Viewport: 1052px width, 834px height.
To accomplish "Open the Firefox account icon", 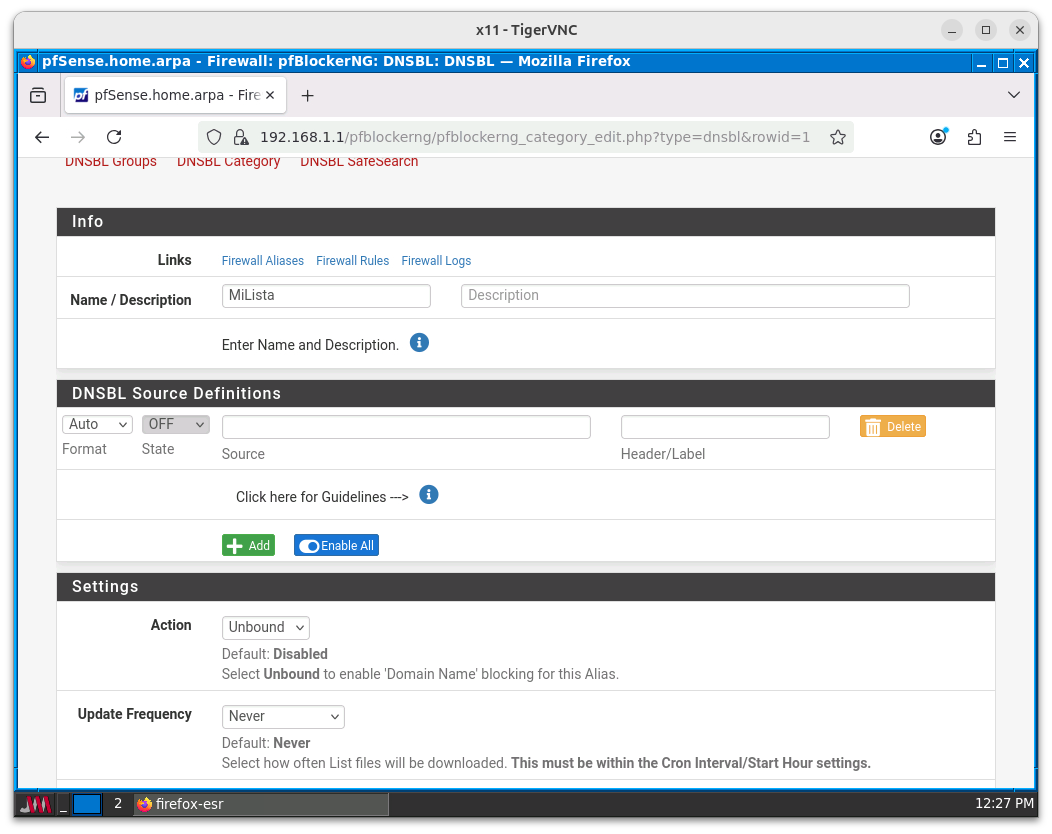I will [939, 137].
